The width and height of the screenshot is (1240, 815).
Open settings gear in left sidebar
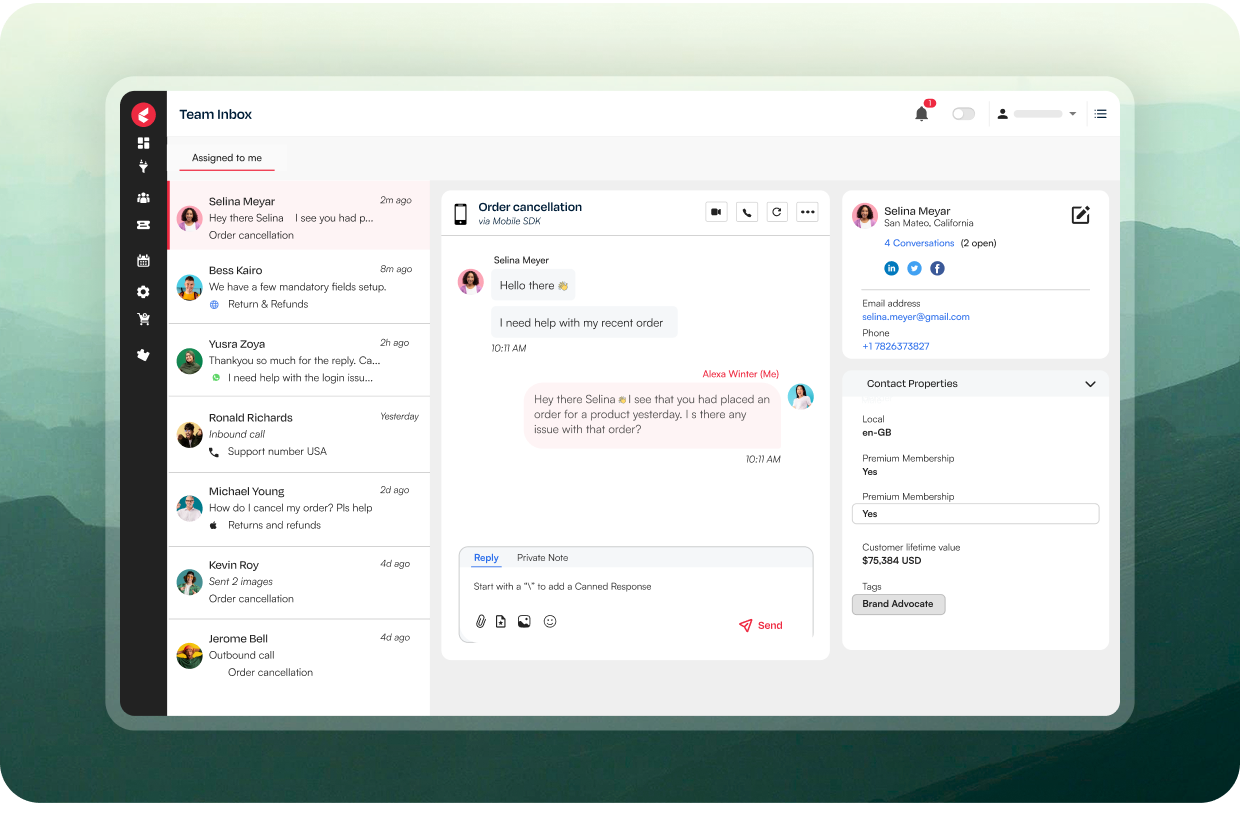(143, 292)
